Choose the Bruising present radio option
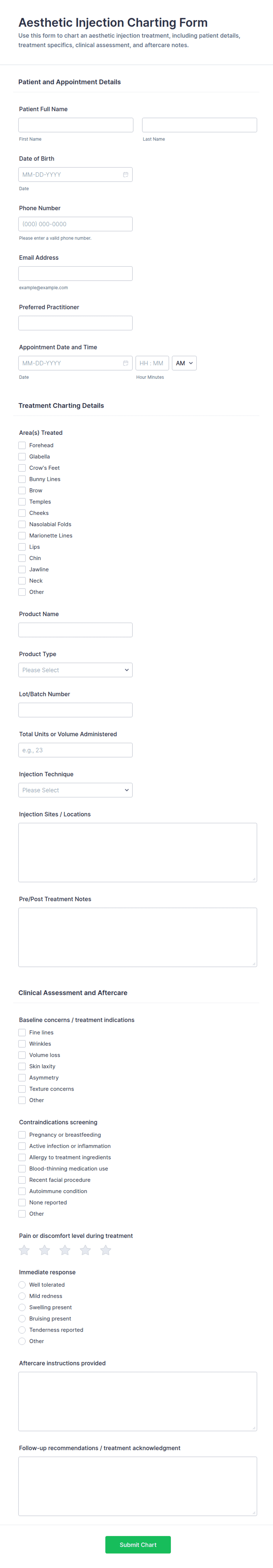 (x=22, y=1318)
